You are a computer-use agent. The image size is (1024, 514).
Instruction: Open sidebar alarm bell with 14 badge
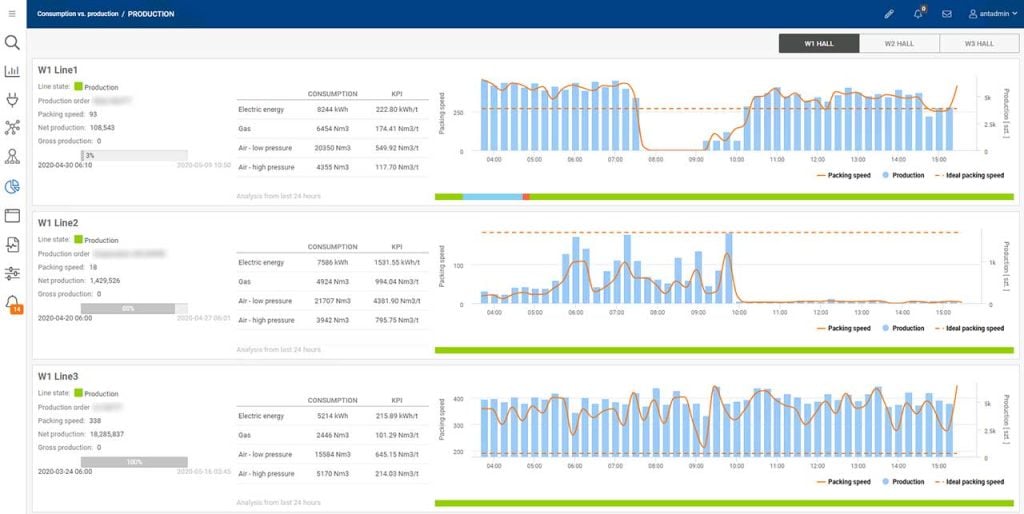pyautogui.click(x=13, y=304)
